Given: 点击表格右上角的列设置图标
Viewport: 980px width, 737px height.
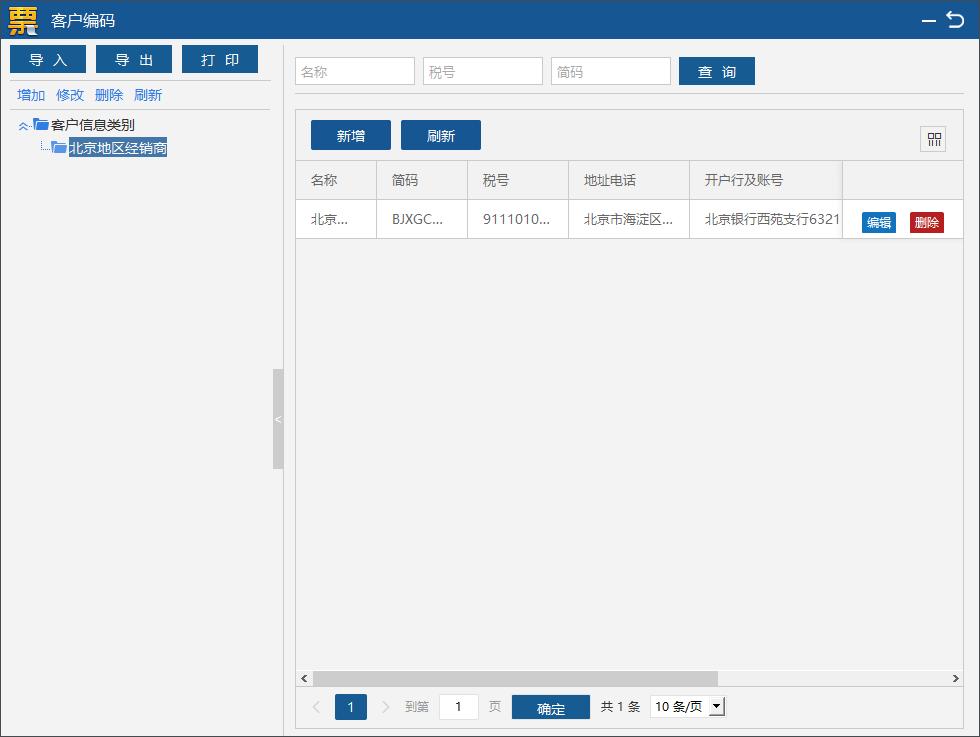Looking at the screenshot, I should pyautogui.click(x=933, y=139).
